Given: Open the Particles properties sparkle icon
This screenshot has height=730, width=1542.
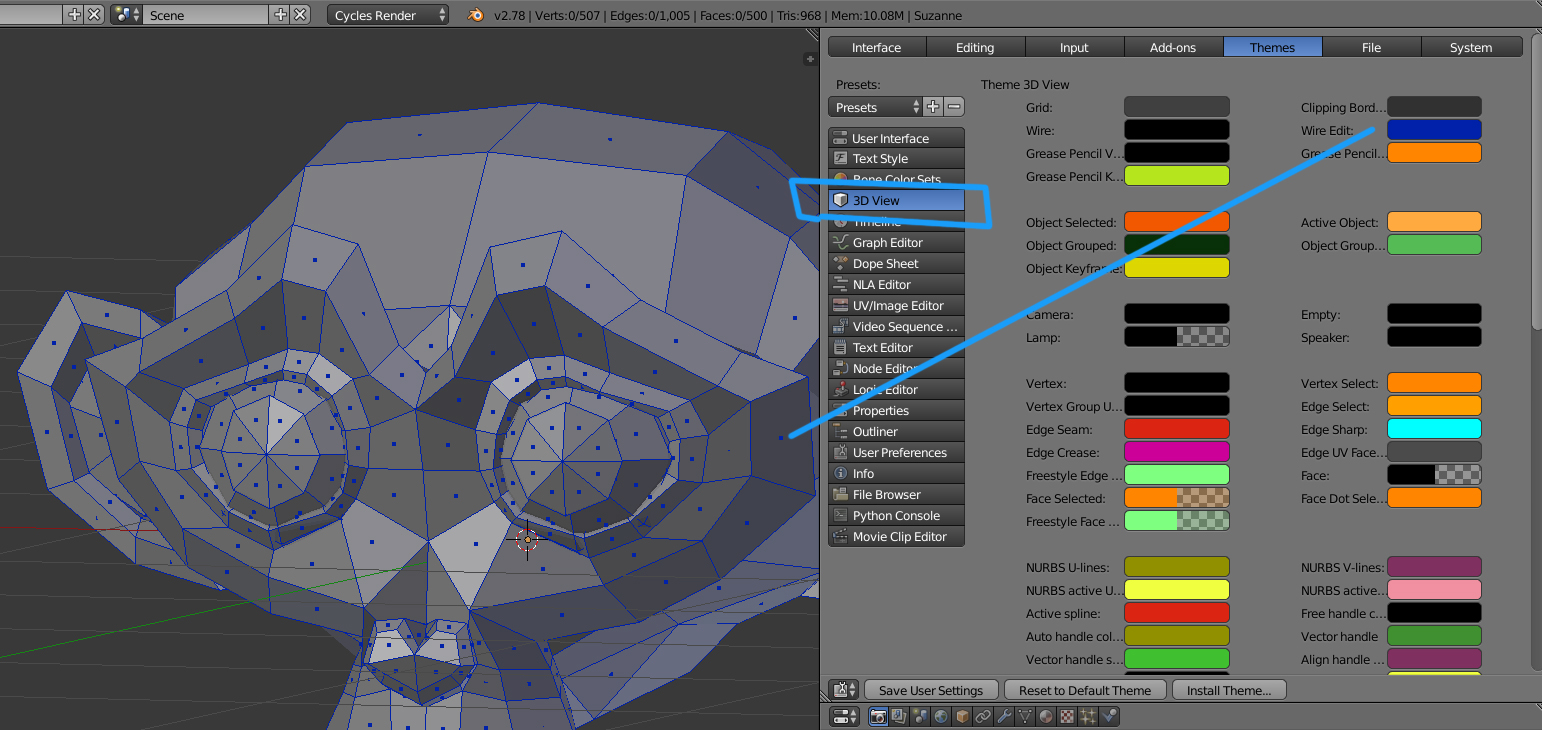Looking at the screenshot, I should pyautogui.click(x=1088, y=716).
